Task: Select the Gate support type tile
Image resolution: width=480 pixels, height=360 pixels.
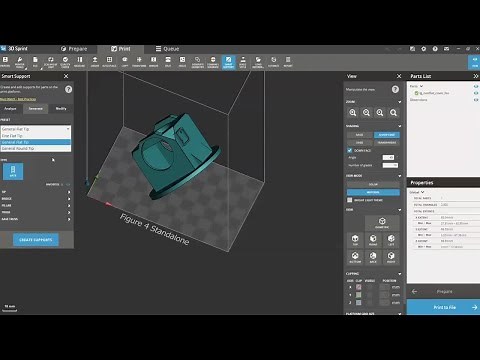Action: point(13,171)
